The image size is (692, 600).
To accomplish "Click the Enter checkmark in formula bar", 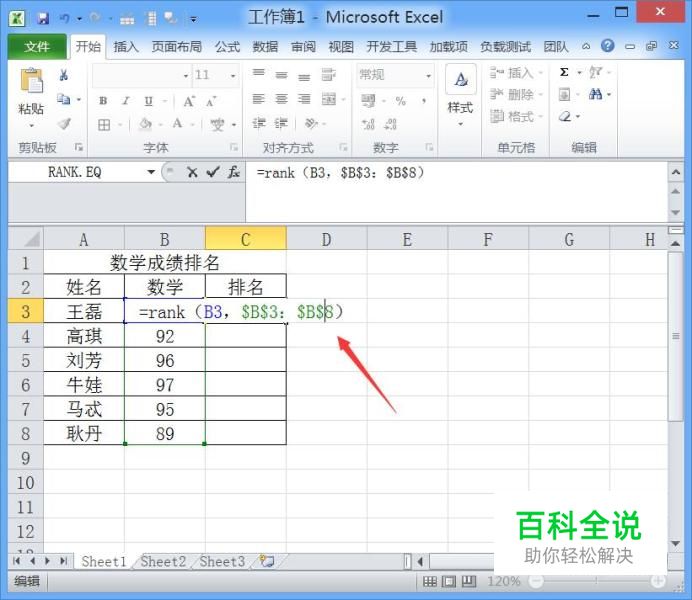I will coord(213,172).
